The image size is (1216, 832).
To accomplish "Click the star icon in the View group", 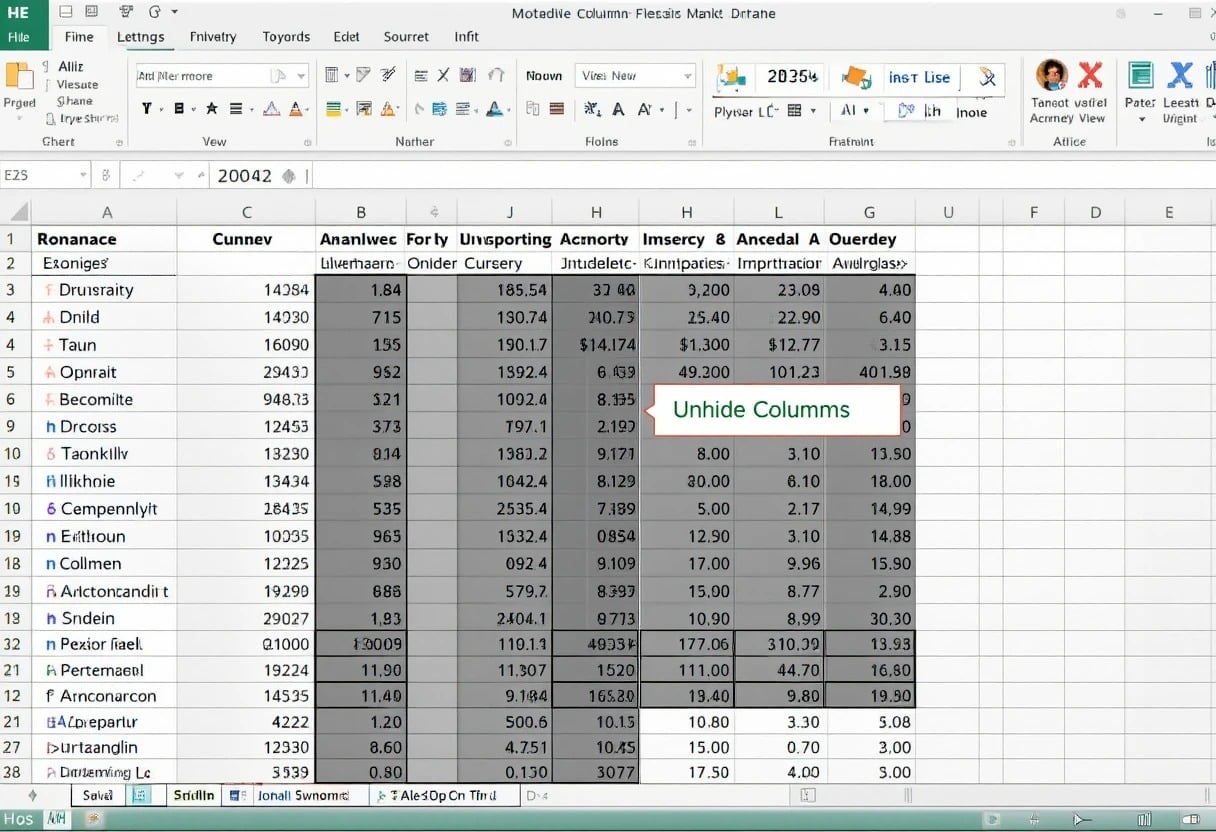I will (211, 107).
